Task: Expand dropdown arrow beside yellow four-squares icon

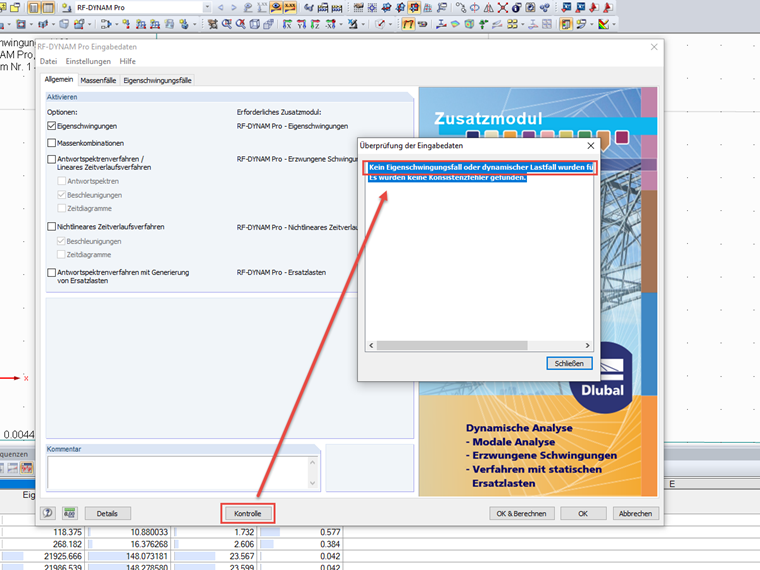Action: [522, 24]
